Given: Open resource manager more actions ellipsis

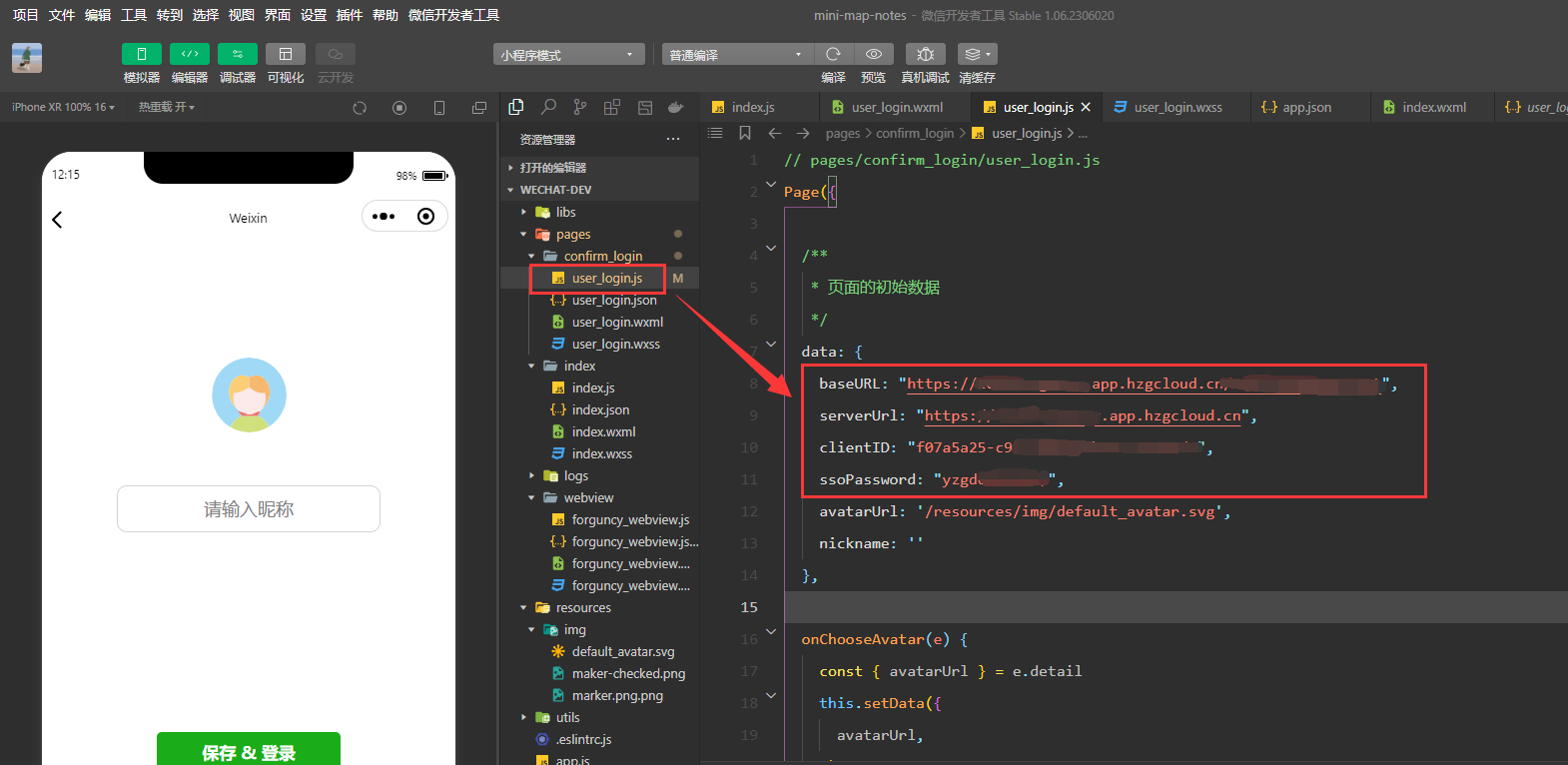Looking at the screenshot, I should click(x=673, y=139).
